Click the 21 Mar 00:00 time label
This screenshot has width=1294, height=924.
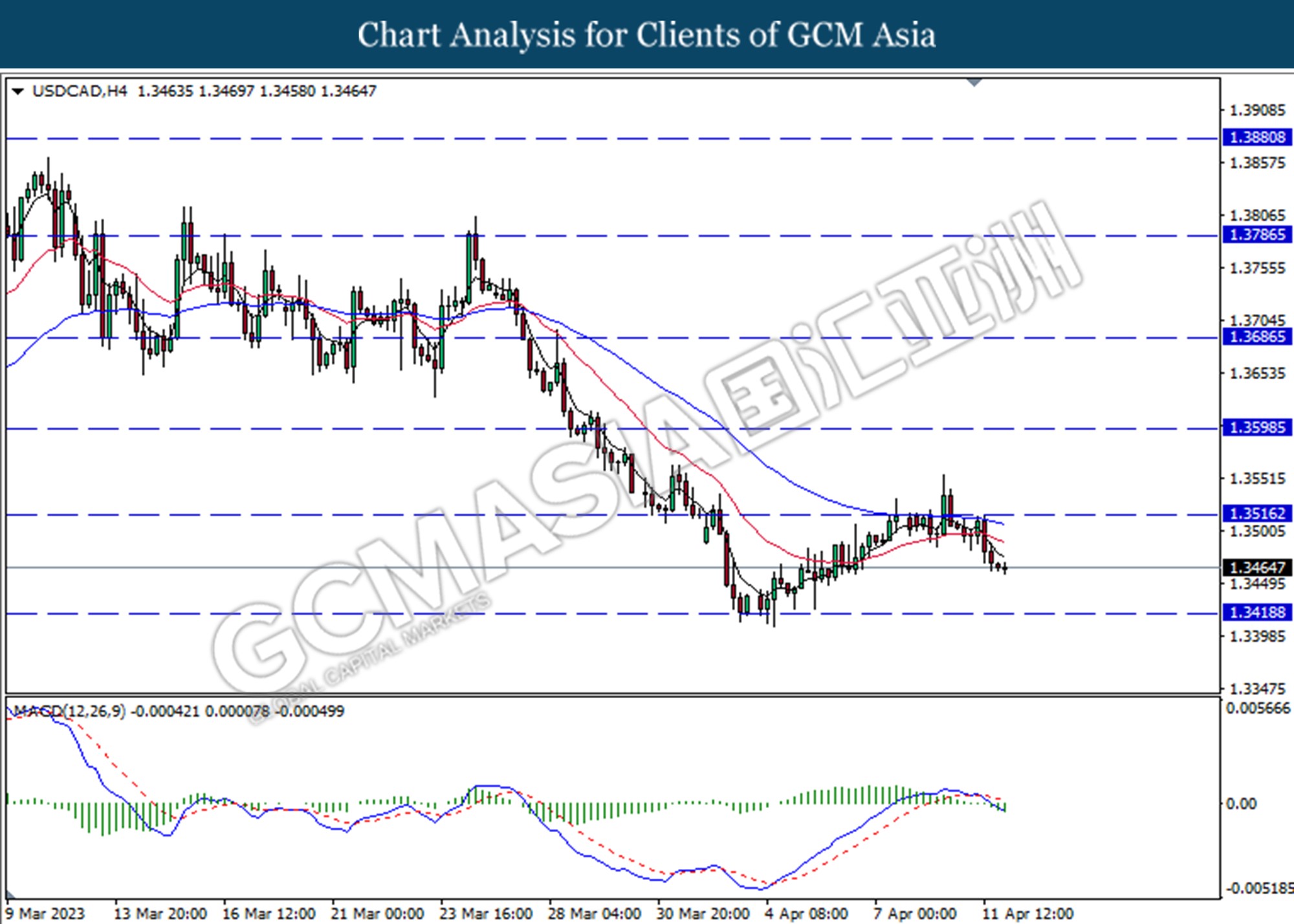(x=377, y=914)
